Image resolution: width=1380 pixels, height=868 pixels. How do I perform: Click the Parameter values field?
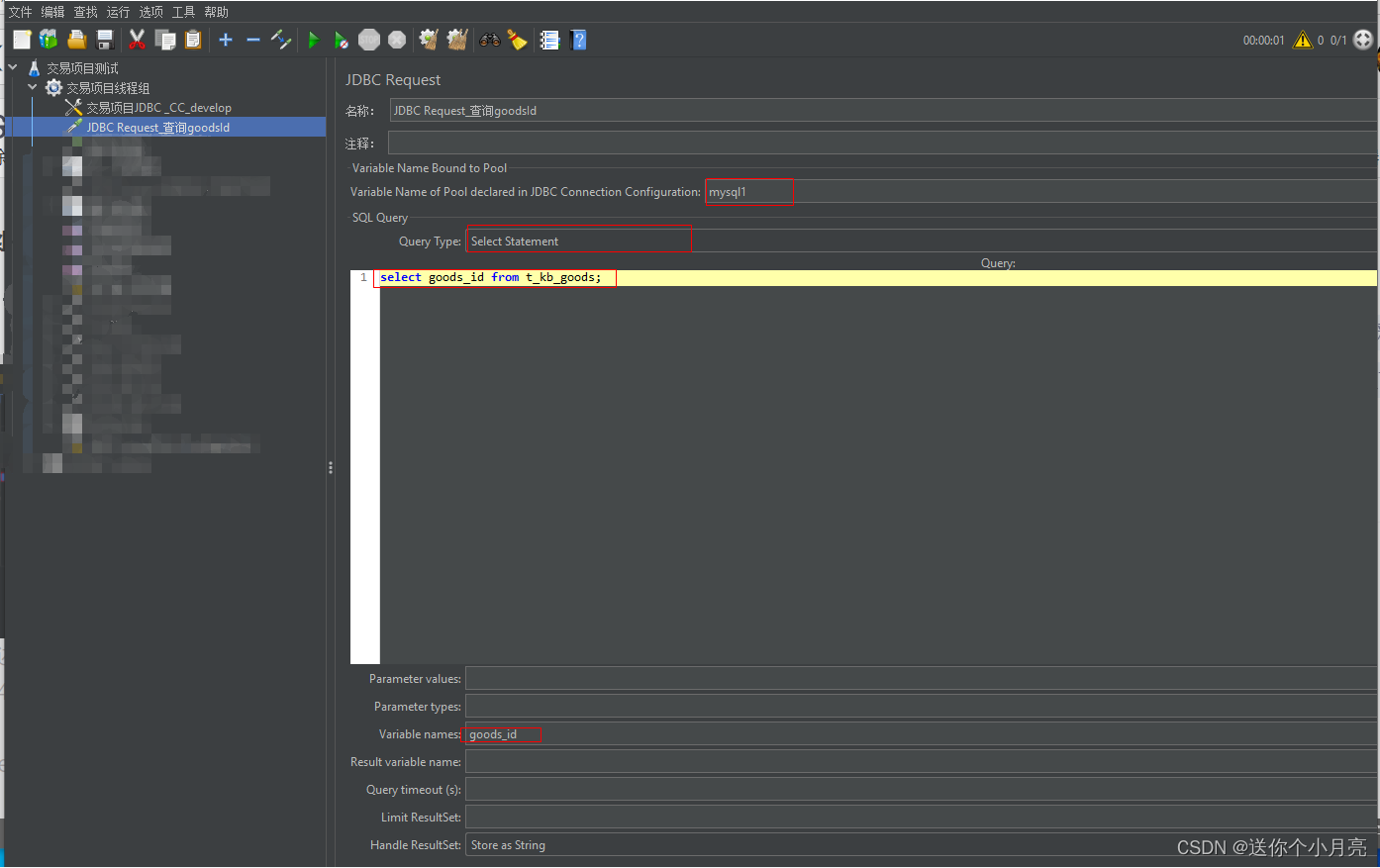[922, 678]
